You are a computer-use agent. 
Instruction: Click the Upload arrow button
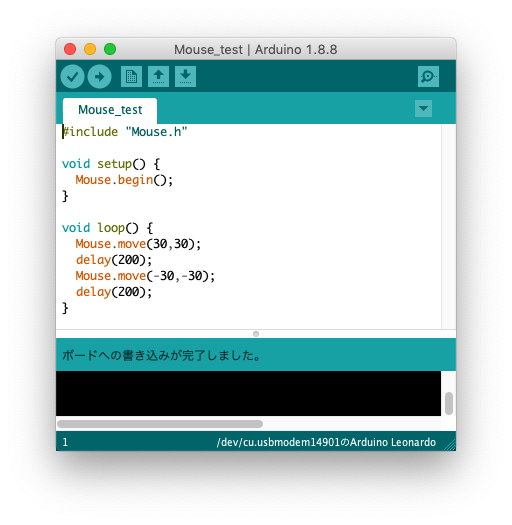tap(99, 77)
